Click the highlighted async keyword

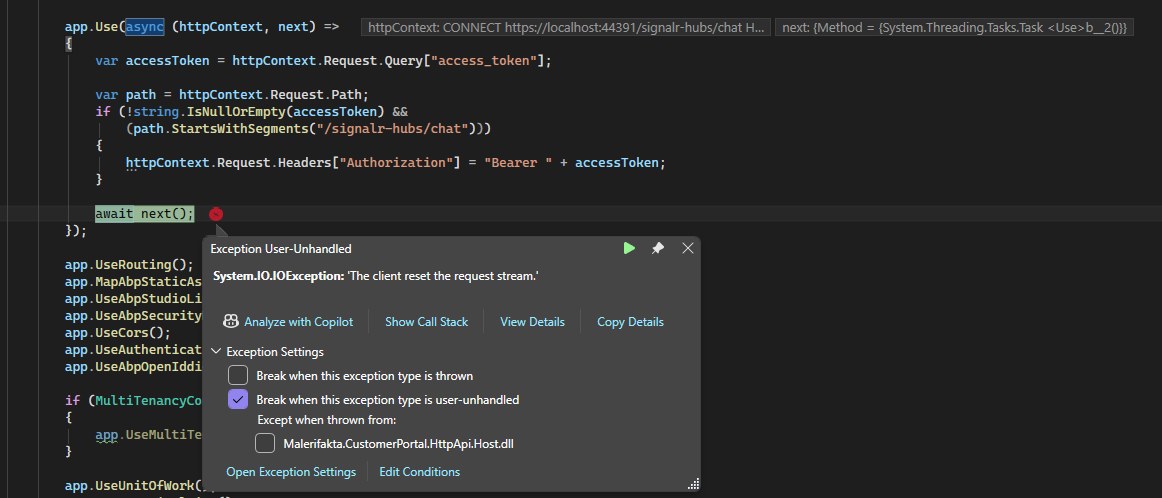pos(145,25)
